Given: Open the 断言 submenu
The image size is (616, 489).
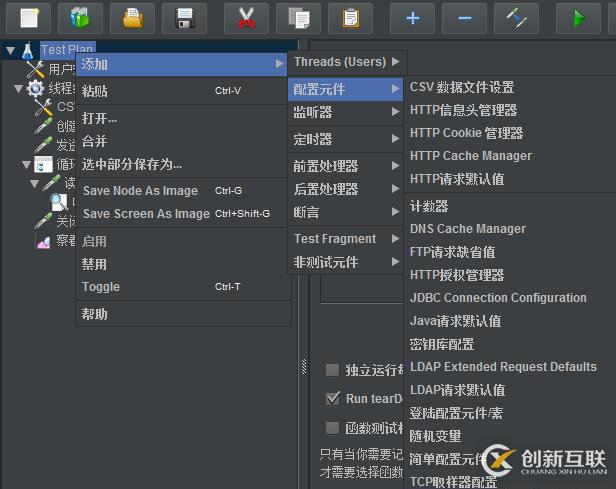Looking at the screenshot, I should [x=346, y=212].
